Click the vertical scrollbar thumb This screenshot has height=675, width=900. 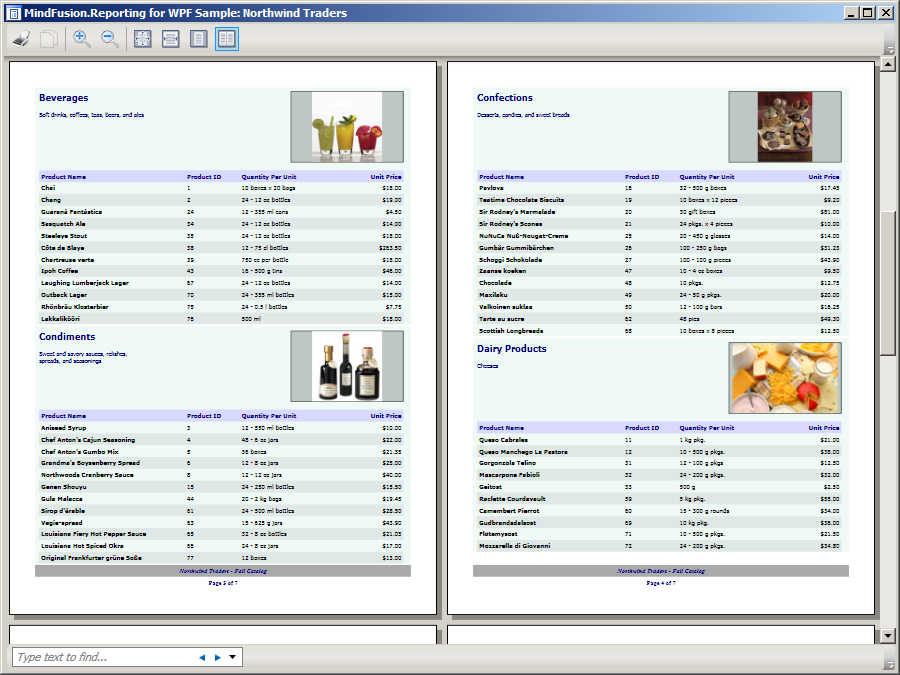pos(887,283)
